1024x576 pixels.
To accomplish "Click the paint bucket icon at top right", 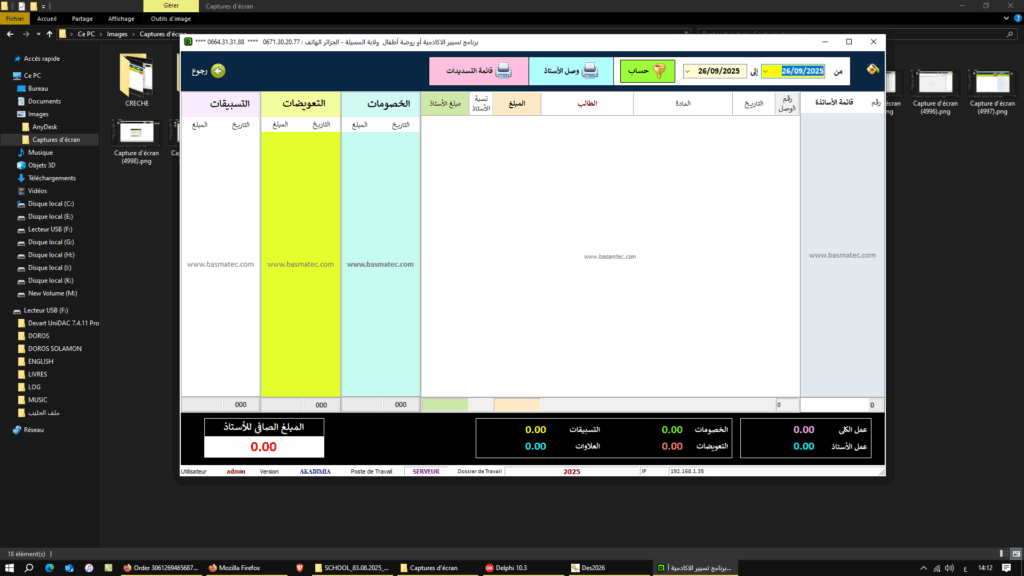I will [872, 70].
